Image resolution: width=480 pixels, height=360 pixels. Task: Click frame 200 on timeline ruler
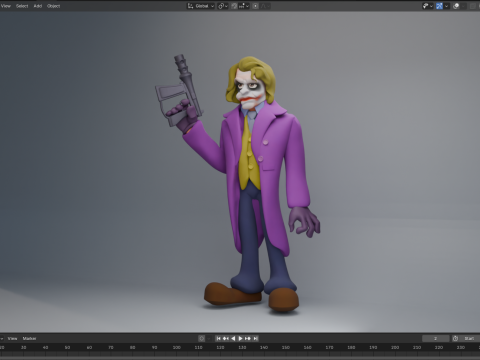point(395,347)
